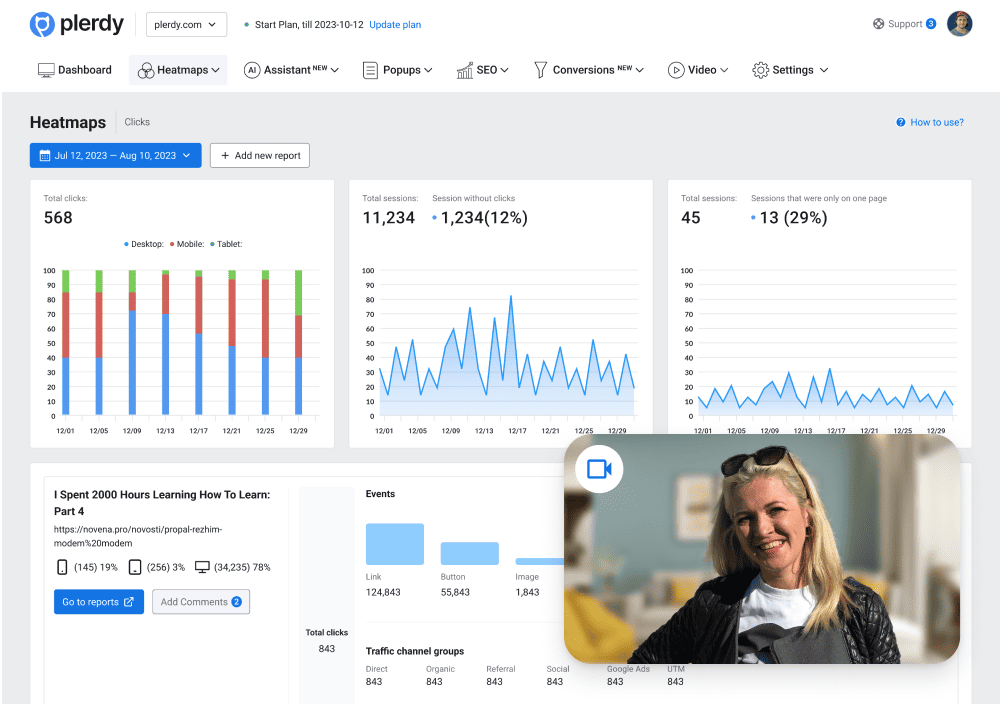Toggle the Mobile legend series
This screenshot has height=704, width=1000.
[x=188, y=244]
